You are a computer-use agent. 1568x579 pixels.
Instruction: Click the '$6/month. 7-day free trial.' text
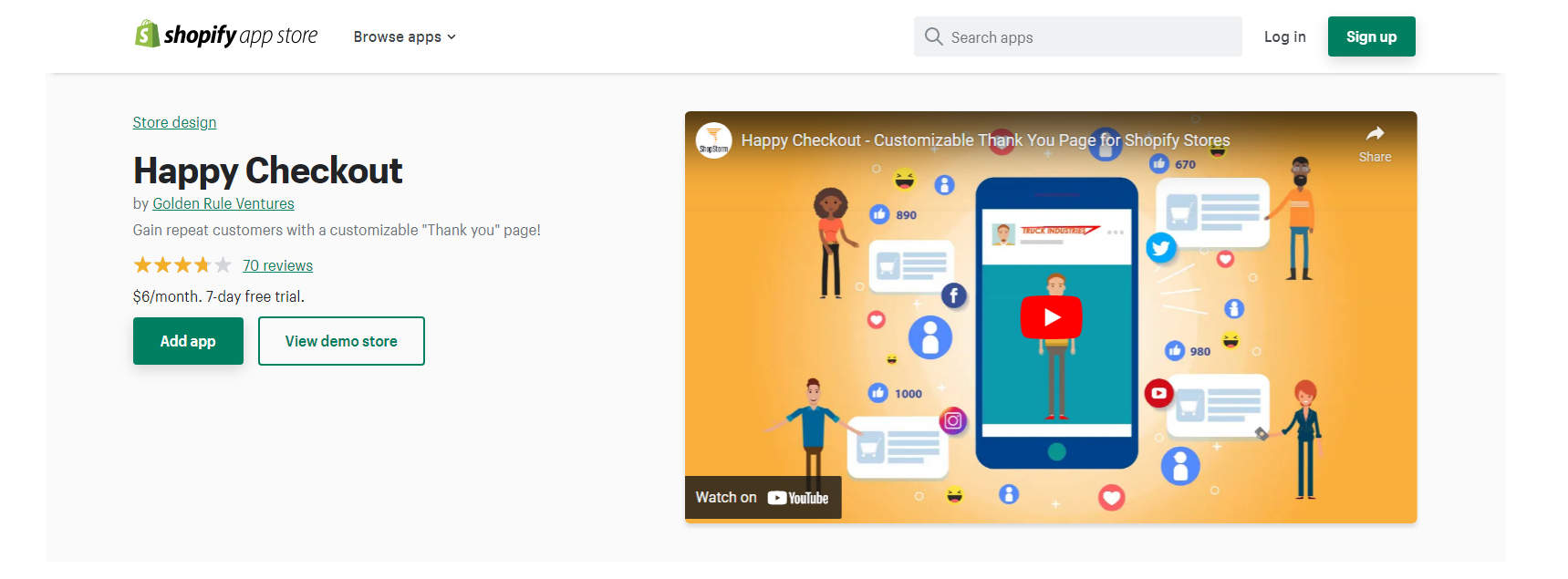tap(219, 296)
